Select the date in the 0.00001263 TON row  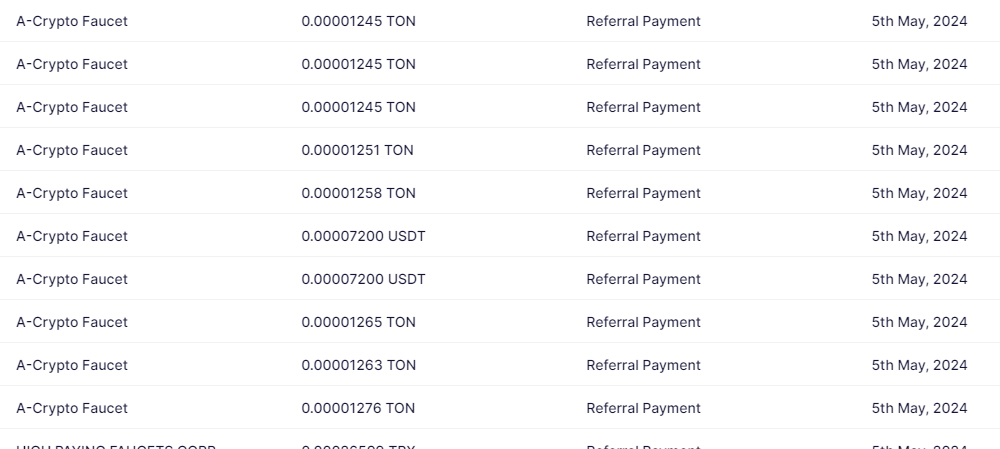(x=919, y=365)
